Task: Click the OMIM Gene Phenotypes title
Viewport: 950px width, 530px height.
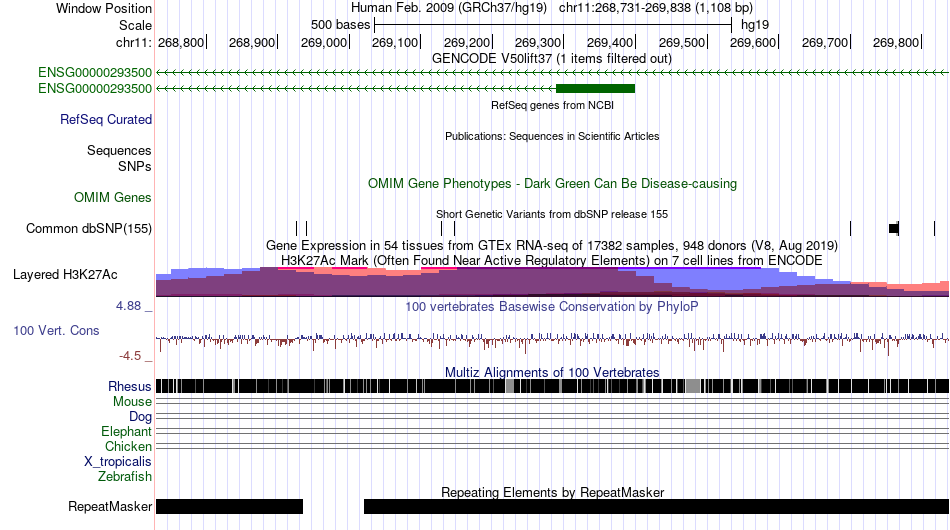Action: (553, 184)
